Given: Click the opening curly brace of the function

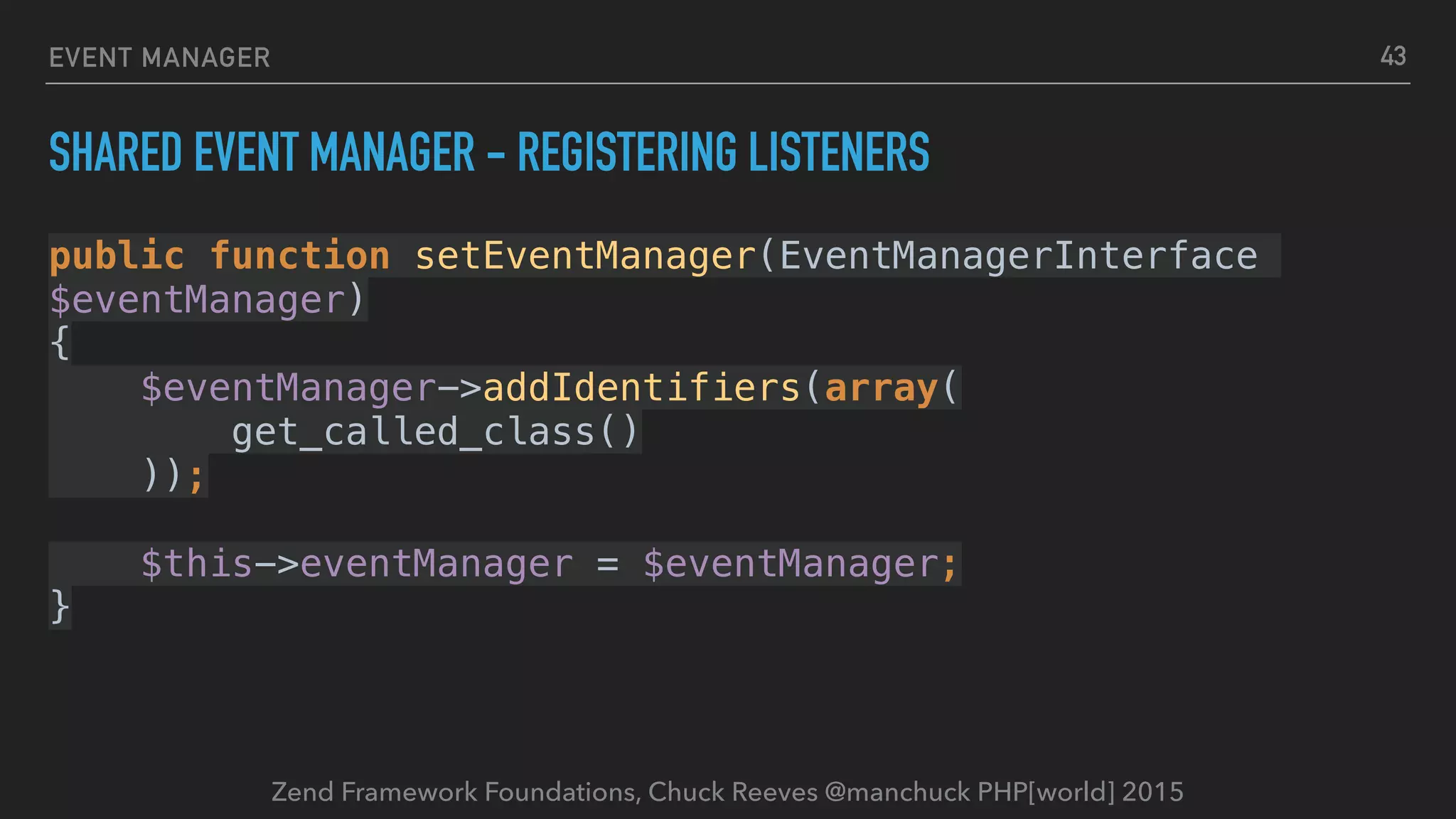Looking at the screenshot, I should pyautogui.click(x=60, y=343).
